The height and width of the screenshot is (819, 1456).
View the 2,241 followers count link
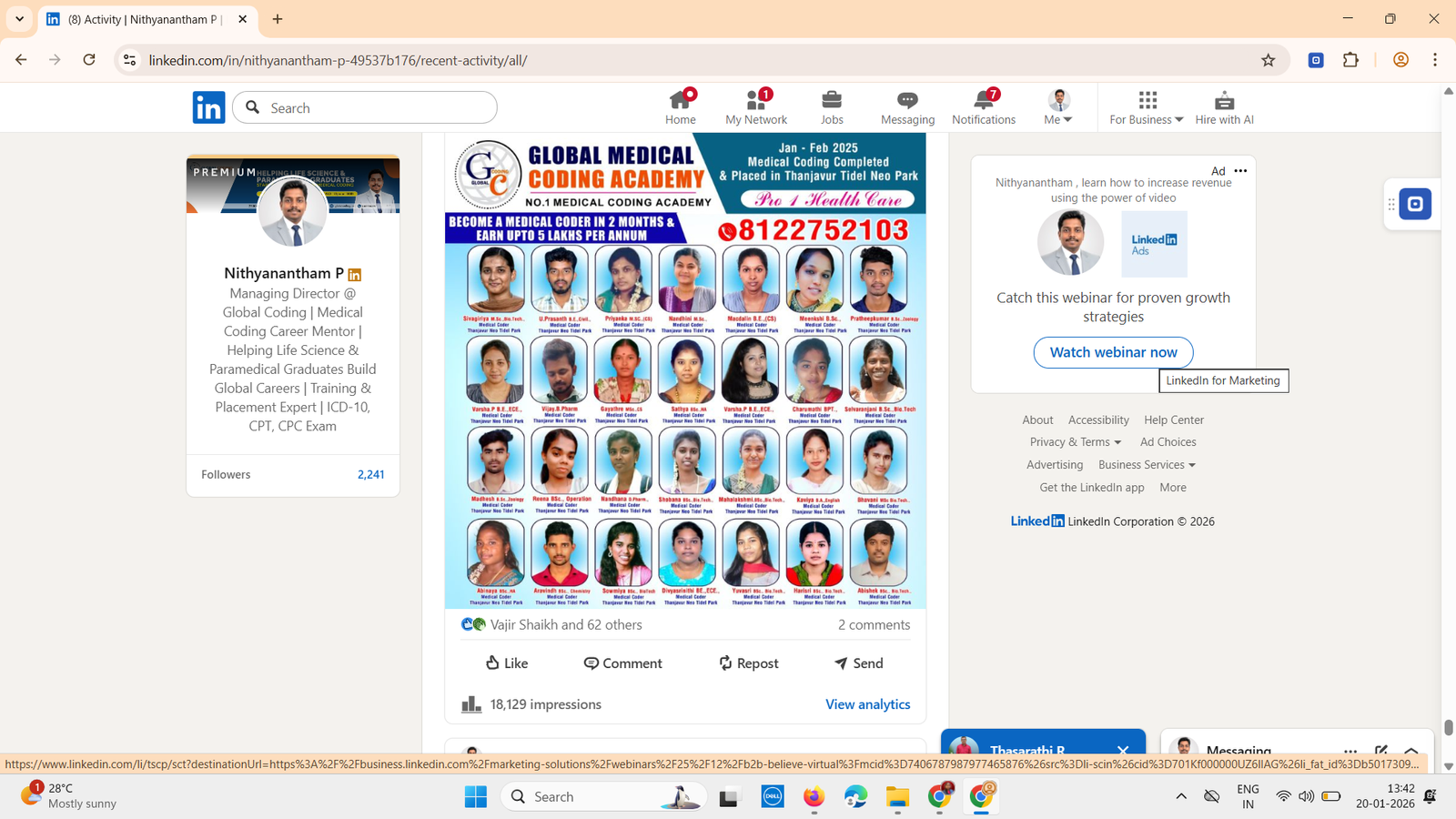tap(370, 475)
